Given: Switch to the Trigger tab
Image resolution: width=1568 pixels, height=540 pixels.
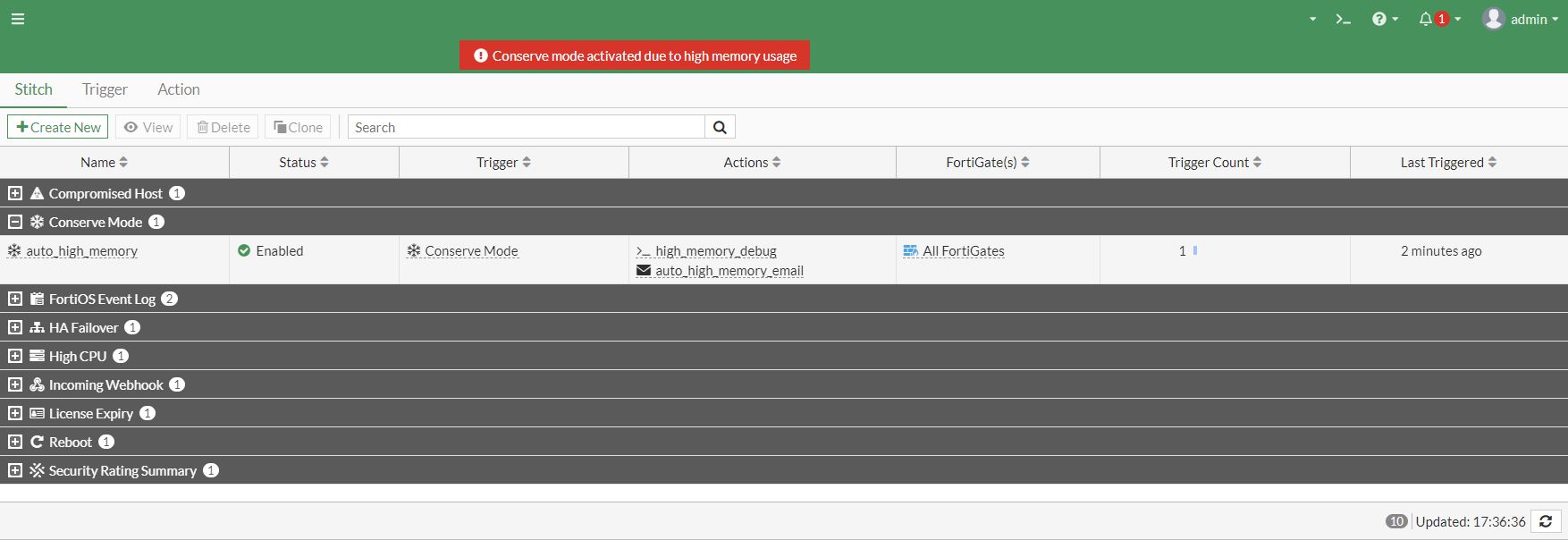Looking at the screenshot, I should click(105, 89).
